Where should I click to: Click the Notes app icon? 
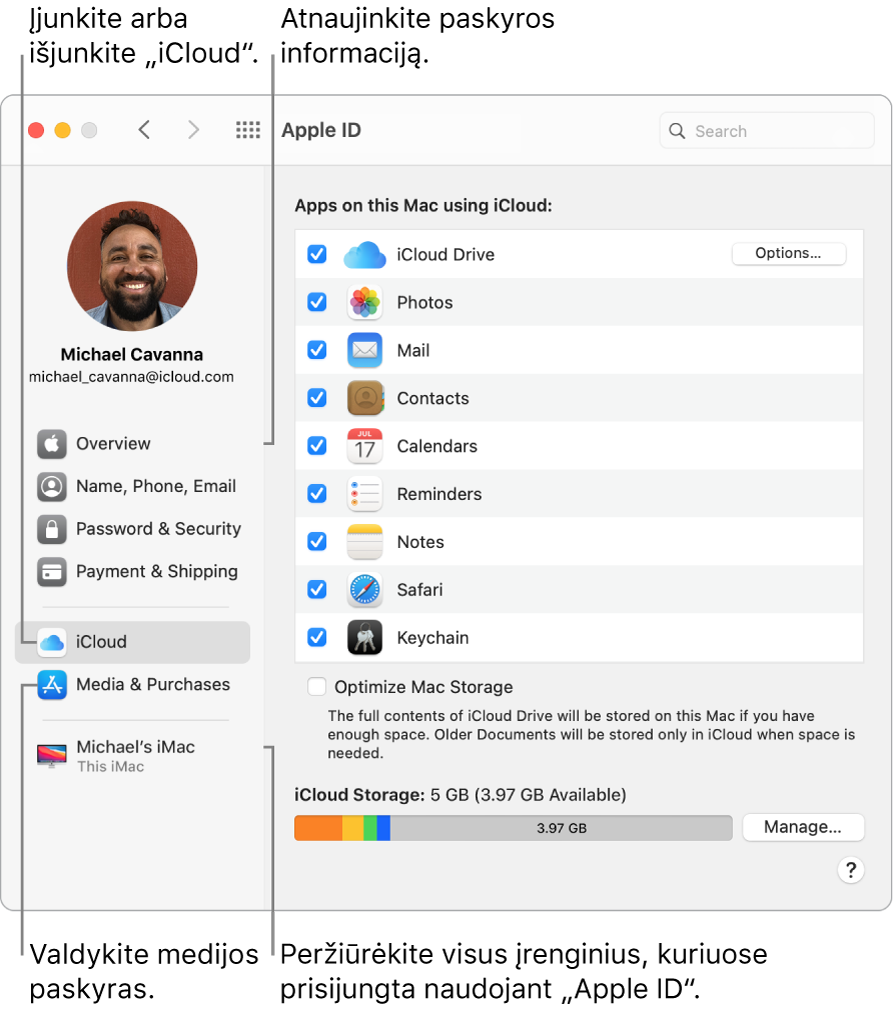click(x=365, y=542)
